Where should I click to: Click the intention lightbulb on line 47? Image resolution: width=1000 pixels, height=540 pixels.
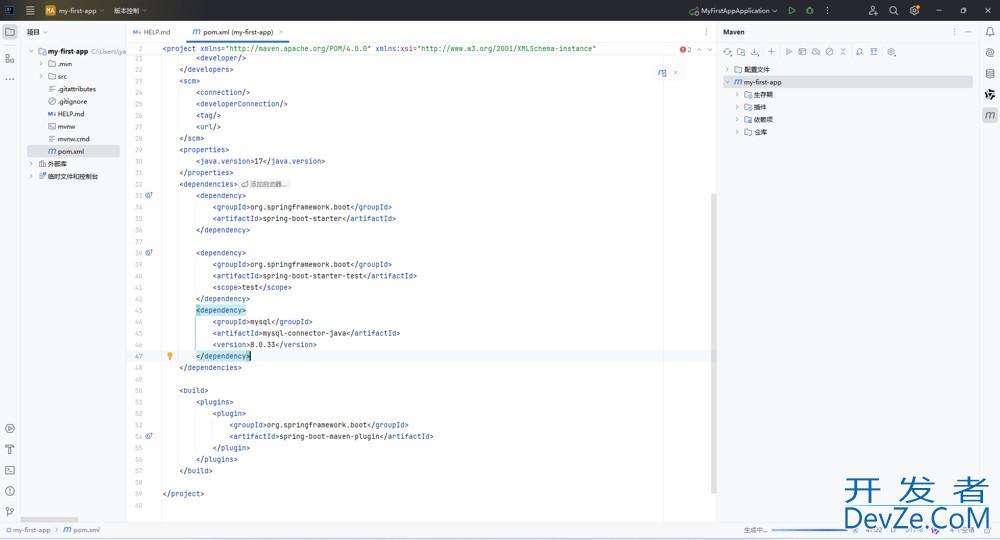point(170,356)
